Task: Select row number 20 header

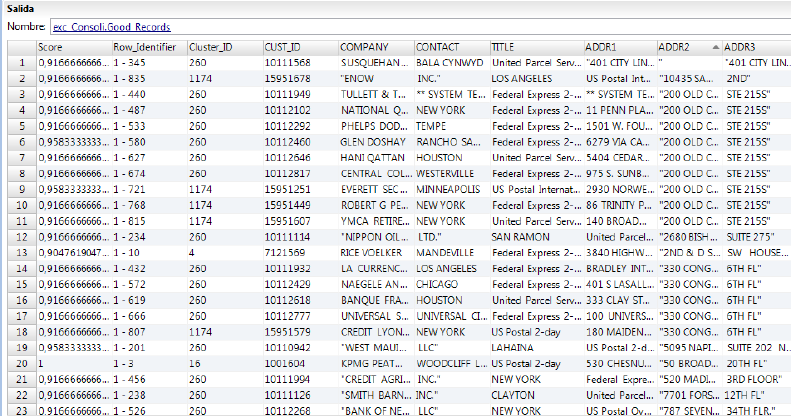Action: (22, 364)
